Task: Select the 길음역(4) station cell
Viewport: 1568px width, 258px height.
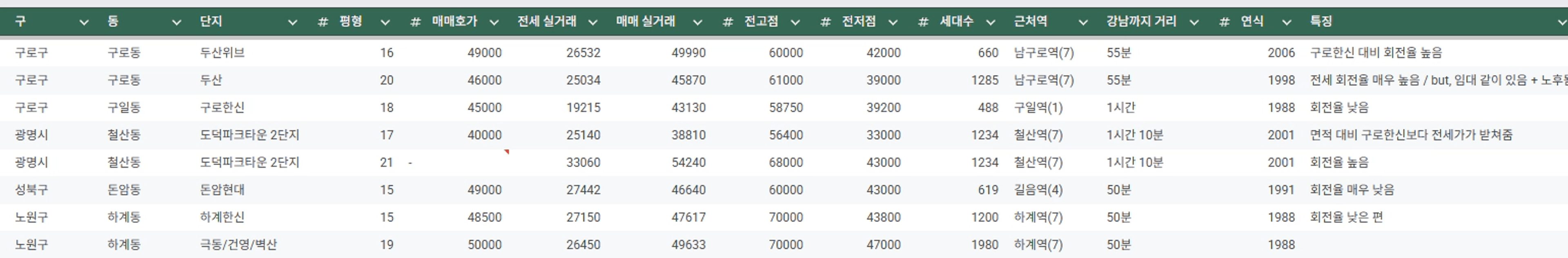Action: click(x=1038, y=190)
